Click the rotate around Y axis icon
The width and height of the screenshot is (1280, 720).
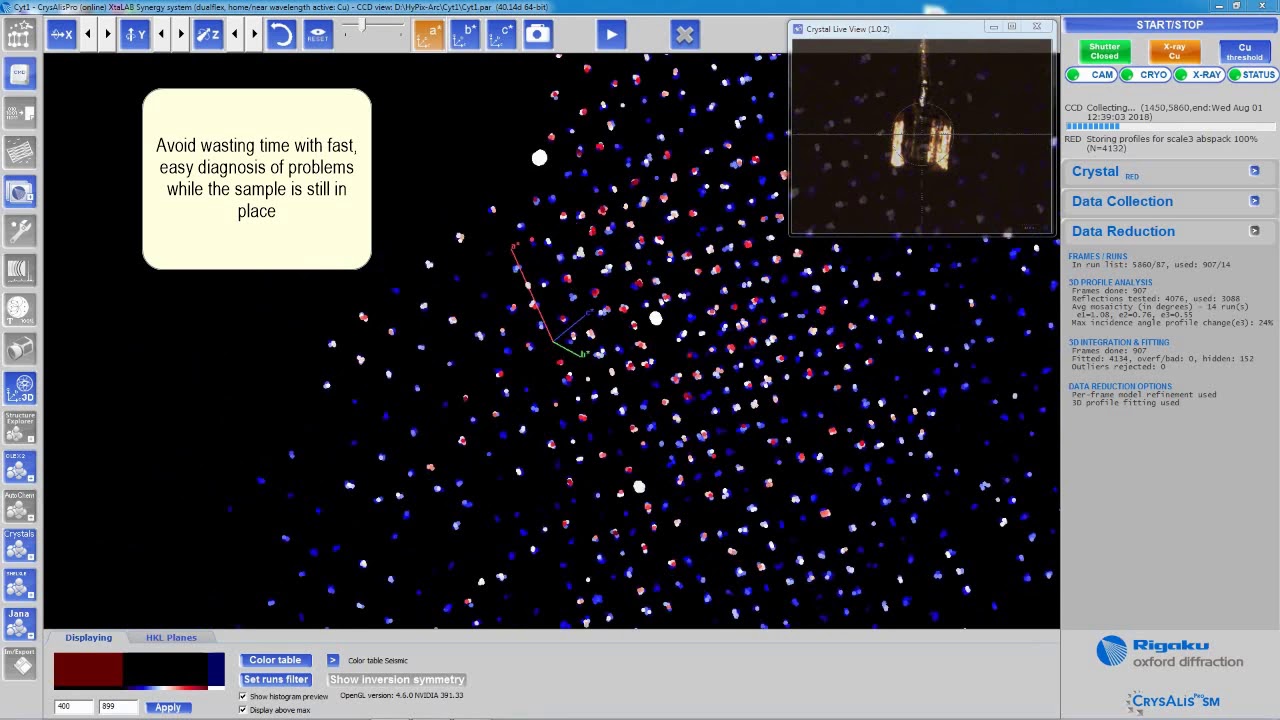pos(135,35)
